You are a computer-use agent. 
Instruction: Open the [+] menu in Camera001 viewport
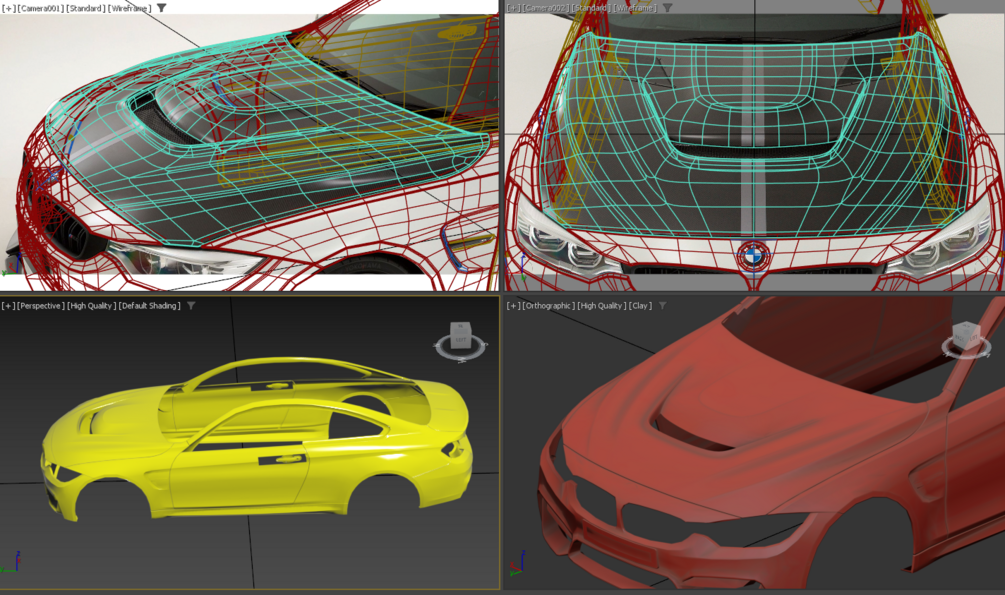click(x=8, y=8)
